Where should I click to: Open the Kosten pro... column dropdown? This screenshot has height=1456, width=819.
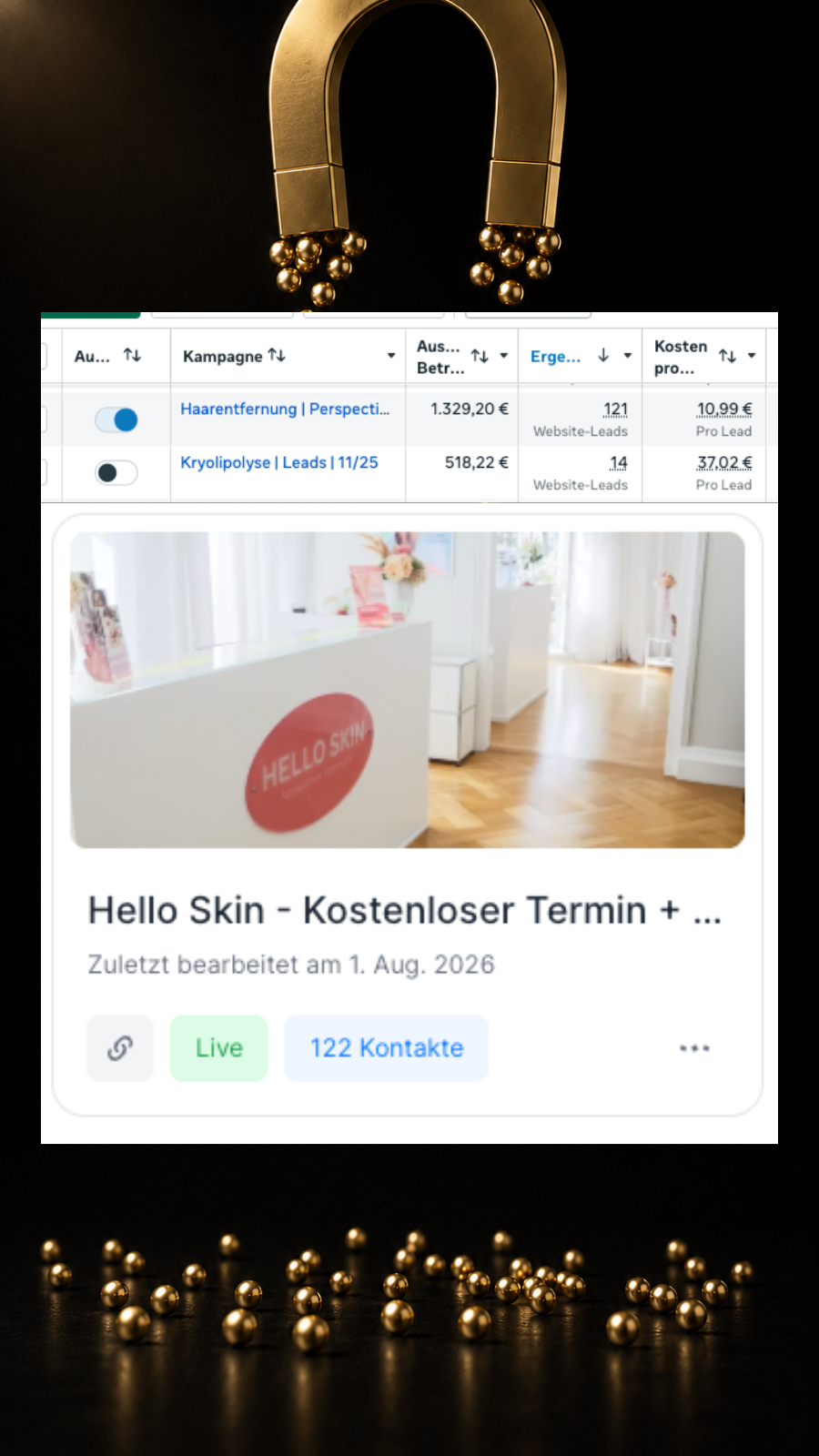pos(752,356)
